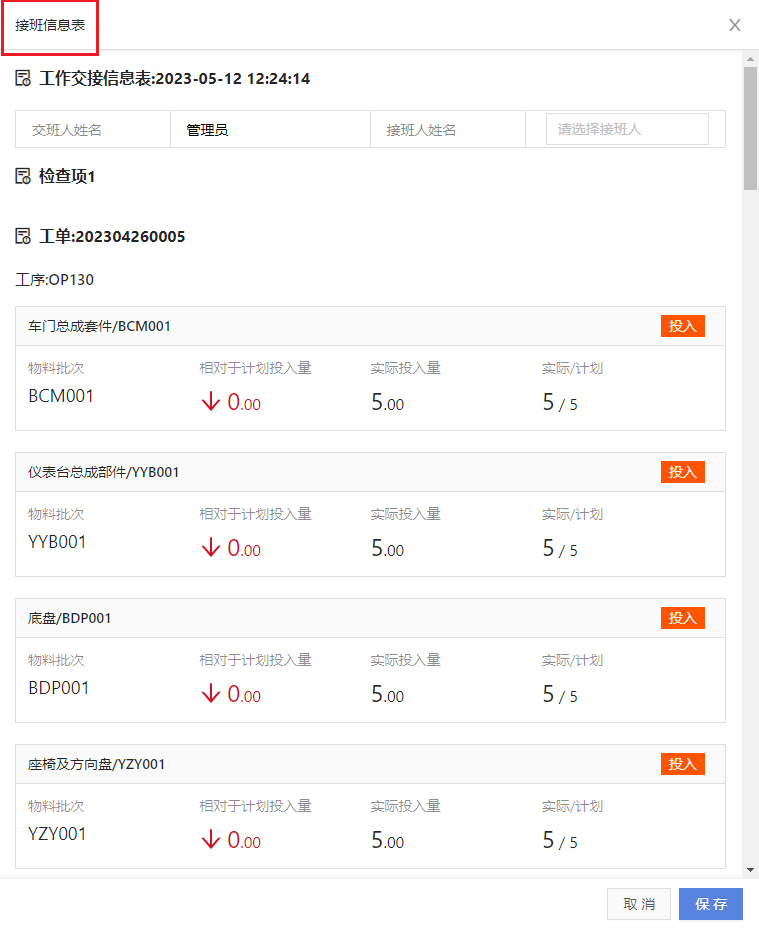This screenshot has width=759, height=929.
Task: Click 物料批次 label in YYB001 card
Action: pos(56,514)
